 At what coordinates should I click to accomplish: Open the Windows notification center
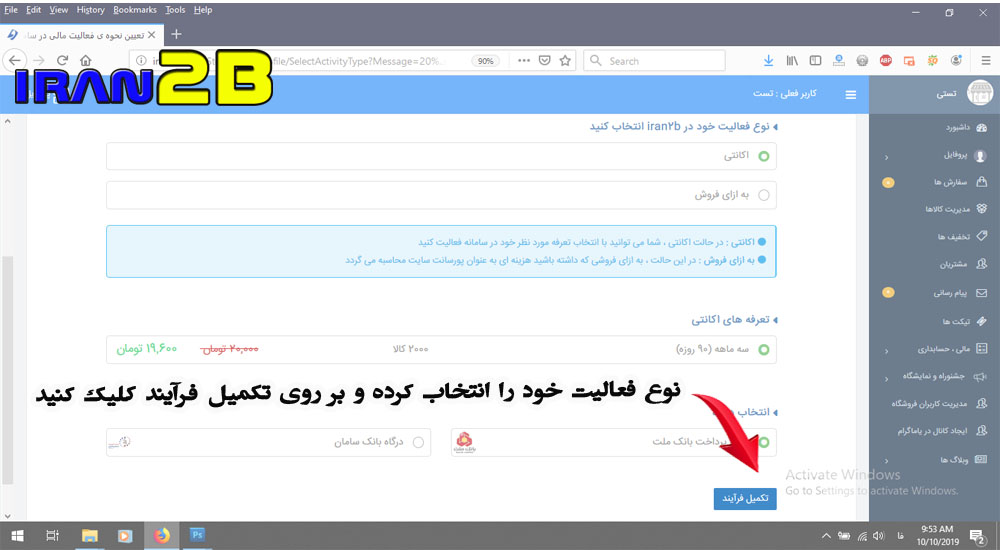977,536
